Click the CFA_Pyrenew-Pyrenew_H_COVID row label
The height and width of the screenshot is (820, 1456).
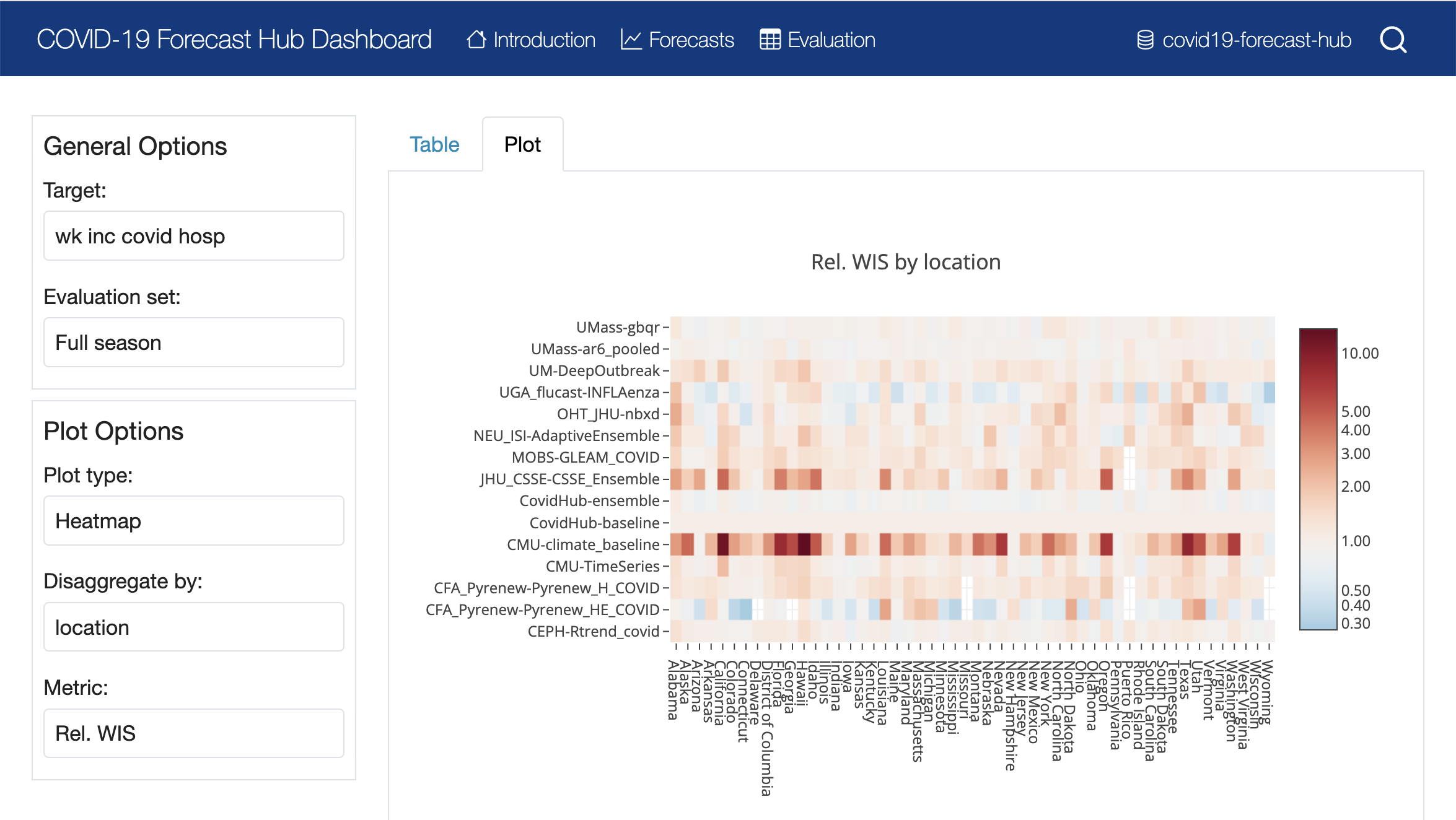[x=546, y=588]
